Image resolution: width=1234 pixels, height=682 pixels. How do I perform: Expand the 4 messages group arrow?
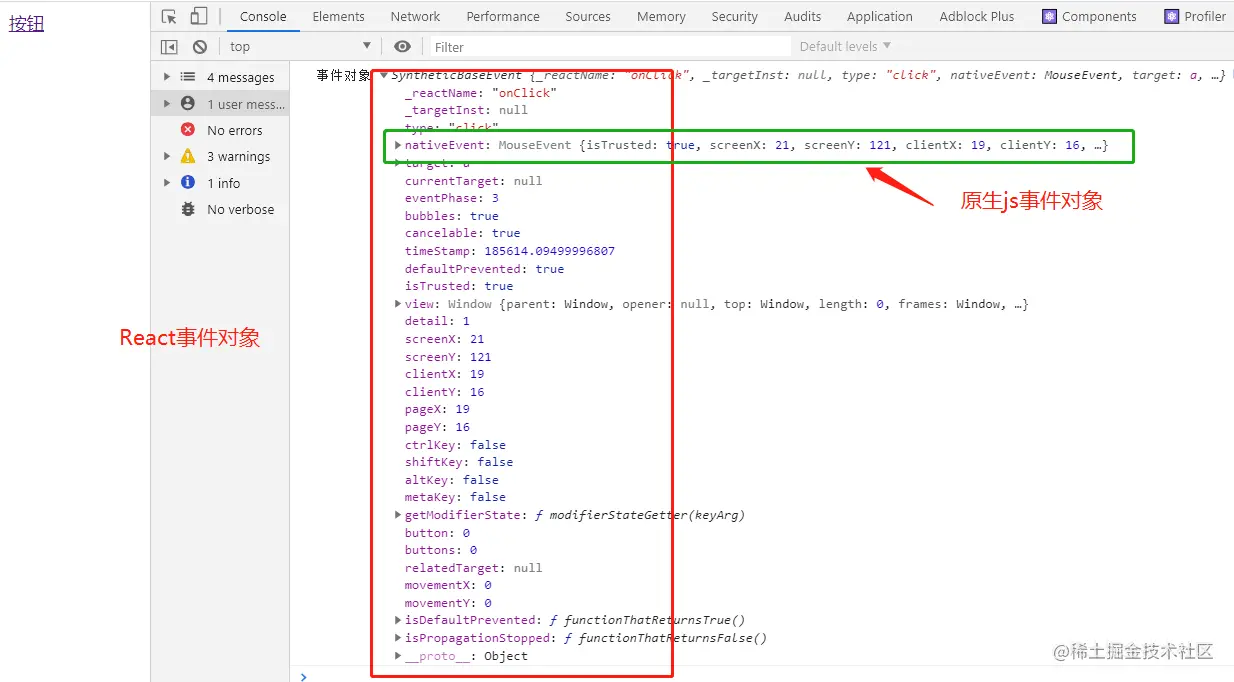(167, 77)
